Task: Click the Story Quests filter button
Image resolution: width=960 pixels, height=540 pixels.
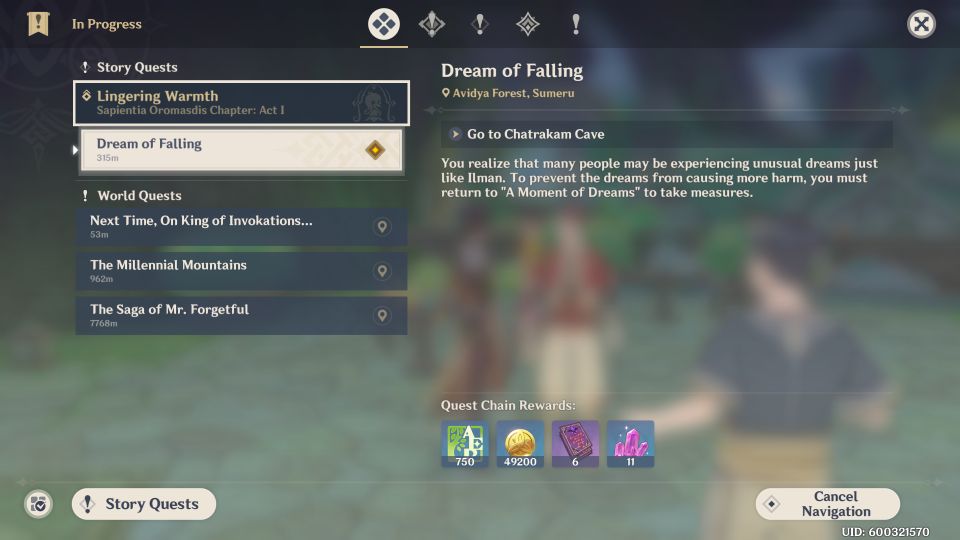Action: click(144, 504)
